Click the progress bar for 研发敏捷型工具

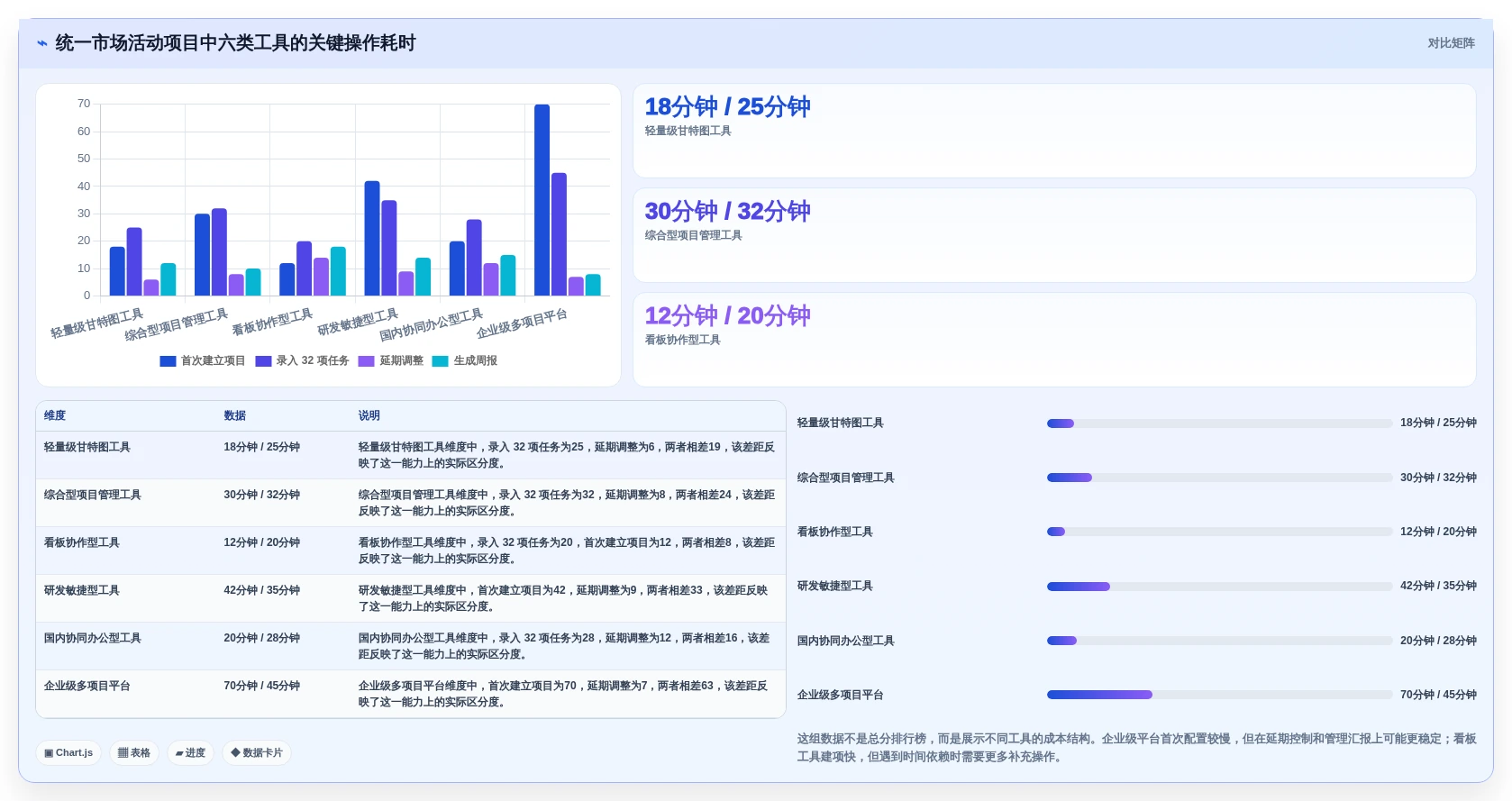(1219, 587)
